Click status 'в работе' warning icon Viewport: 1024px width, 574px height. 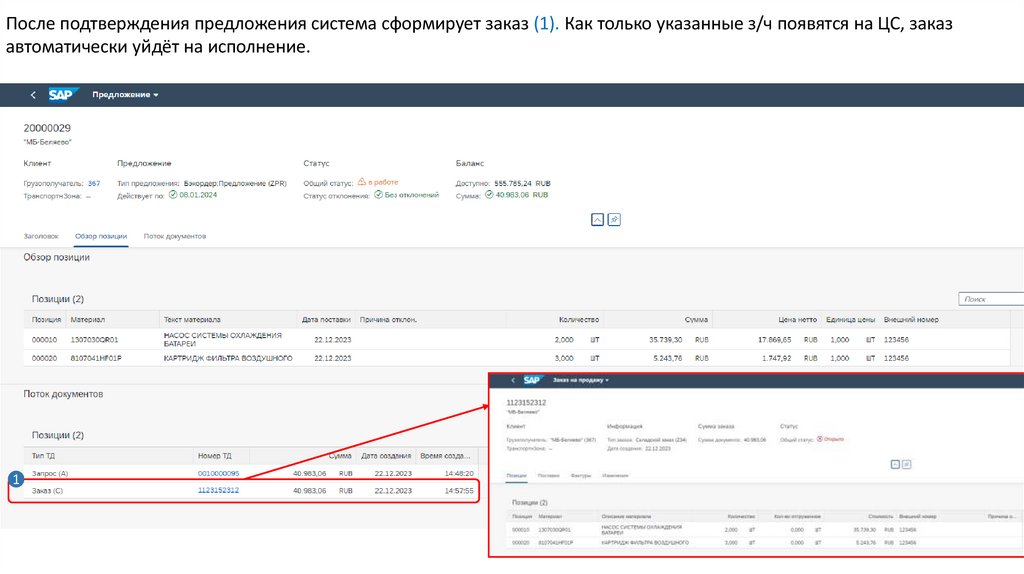(362, 182)
